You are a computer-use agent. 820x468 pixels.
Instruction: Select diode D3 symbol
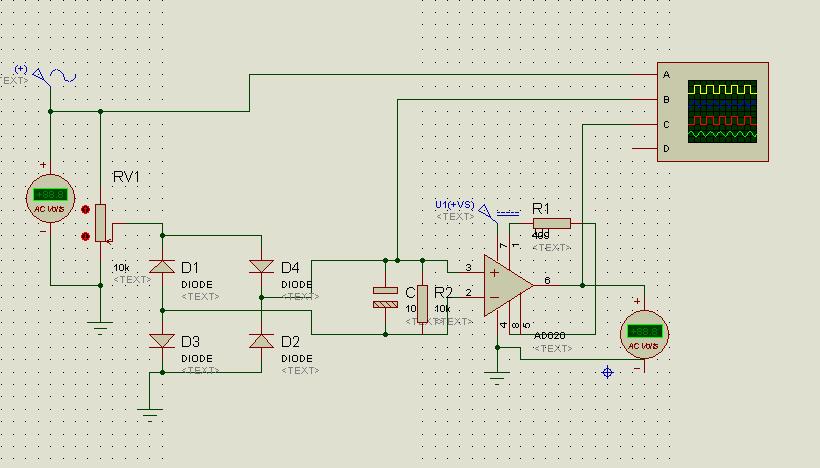click(x=162, y=341)
